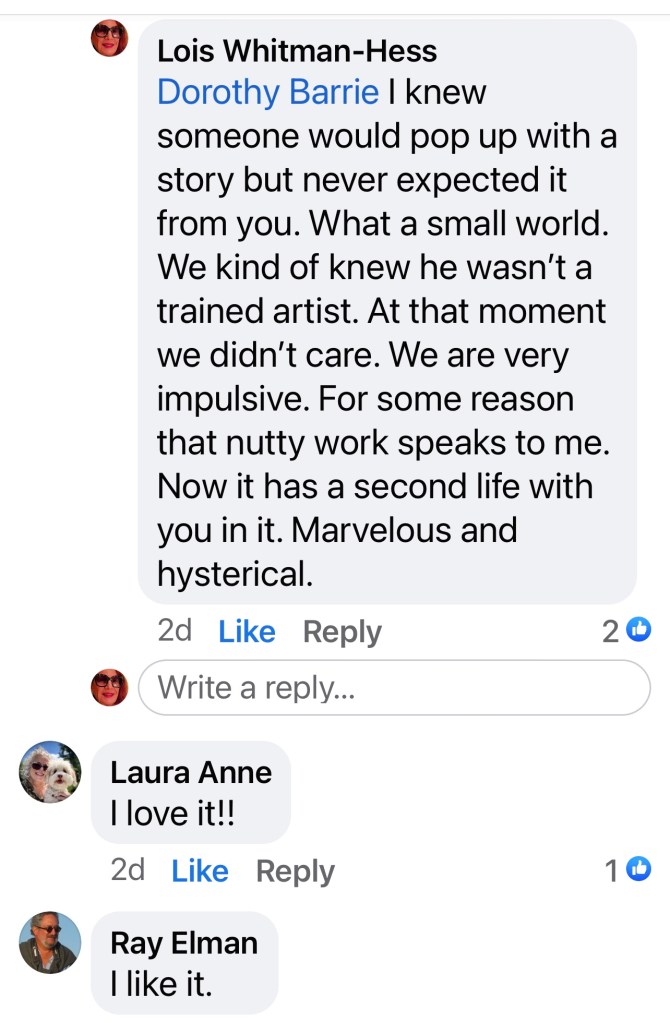Open Lois Whitman-Hess's profile picture

tap(109, 39)
